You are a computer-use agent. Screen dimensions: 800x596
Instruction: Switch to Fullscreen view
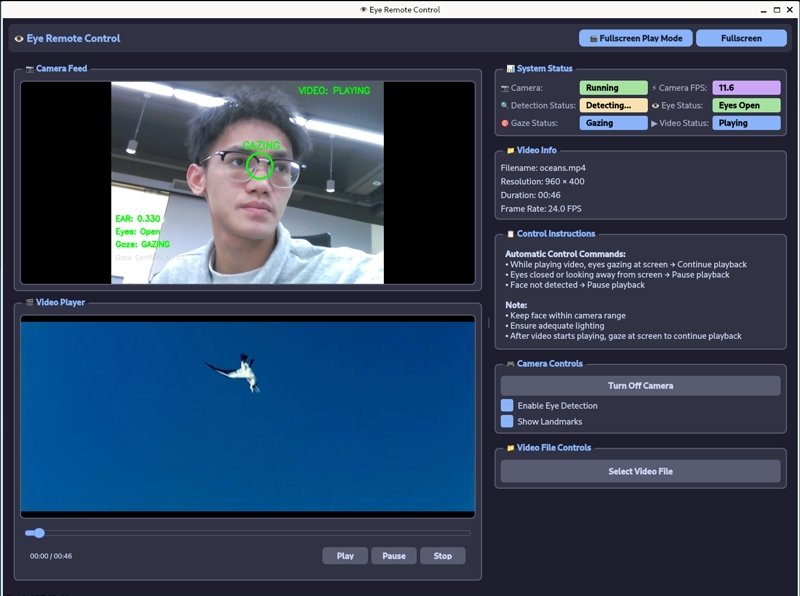pyautogui.click(x=741, y=38)
